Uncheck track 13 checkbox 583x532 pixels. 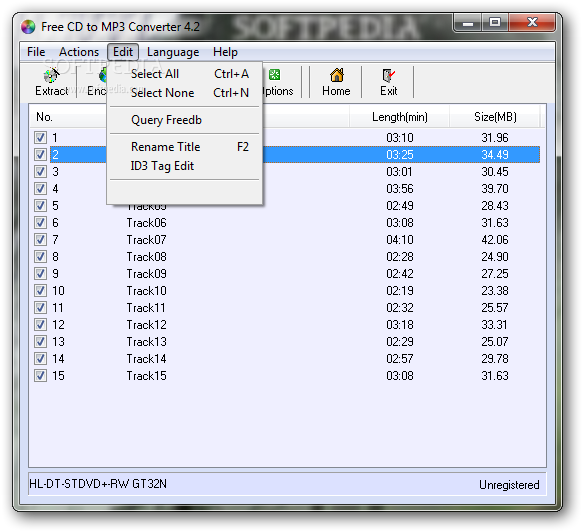pos(40,341)
